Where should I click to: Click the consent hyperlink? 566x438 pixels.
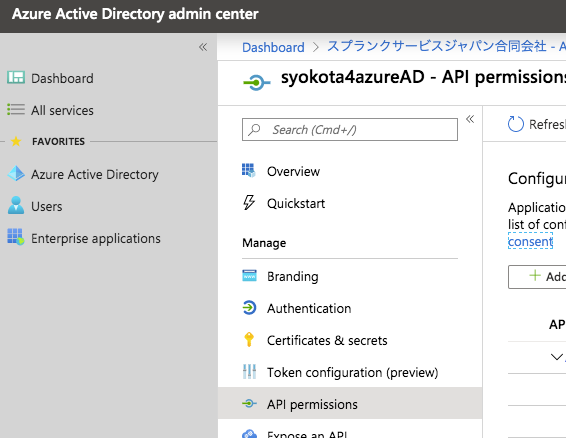click(530, 241)
